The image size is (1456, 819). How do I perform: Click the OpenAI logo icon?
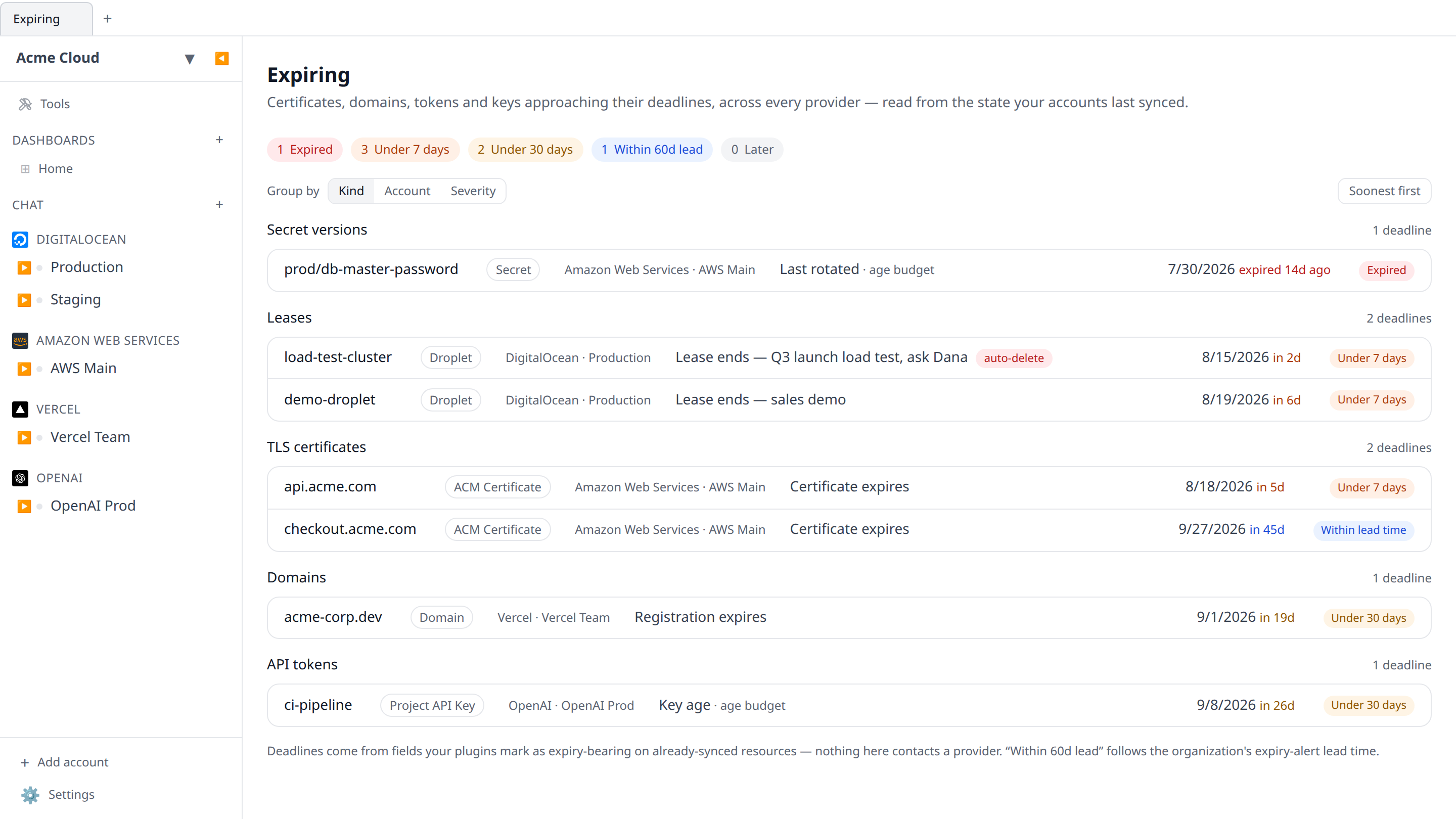coord(20,478)
